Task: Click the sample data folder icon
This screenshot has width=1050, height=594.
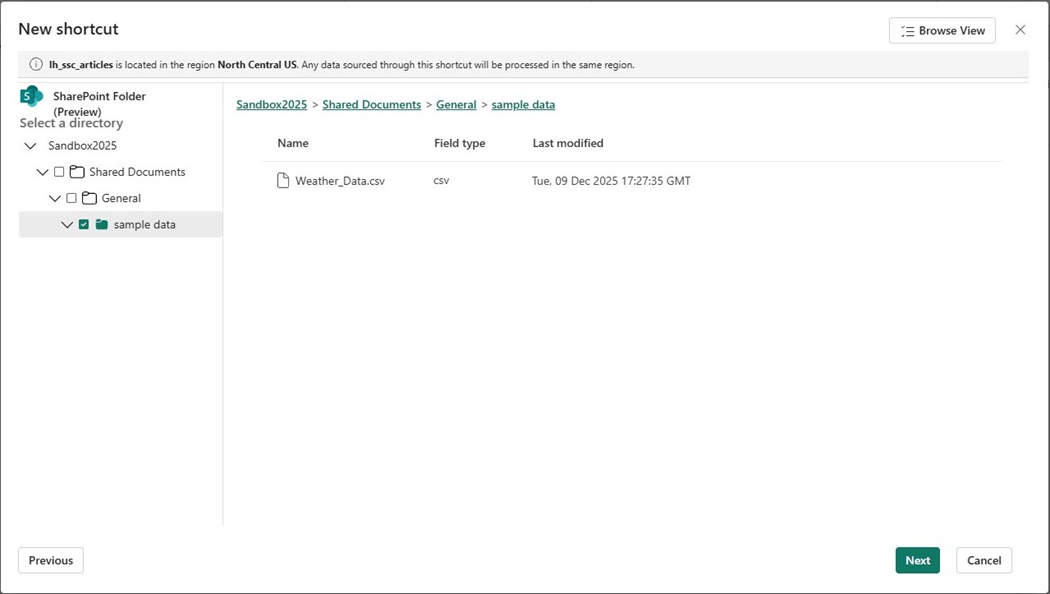Action: point(102,224)
